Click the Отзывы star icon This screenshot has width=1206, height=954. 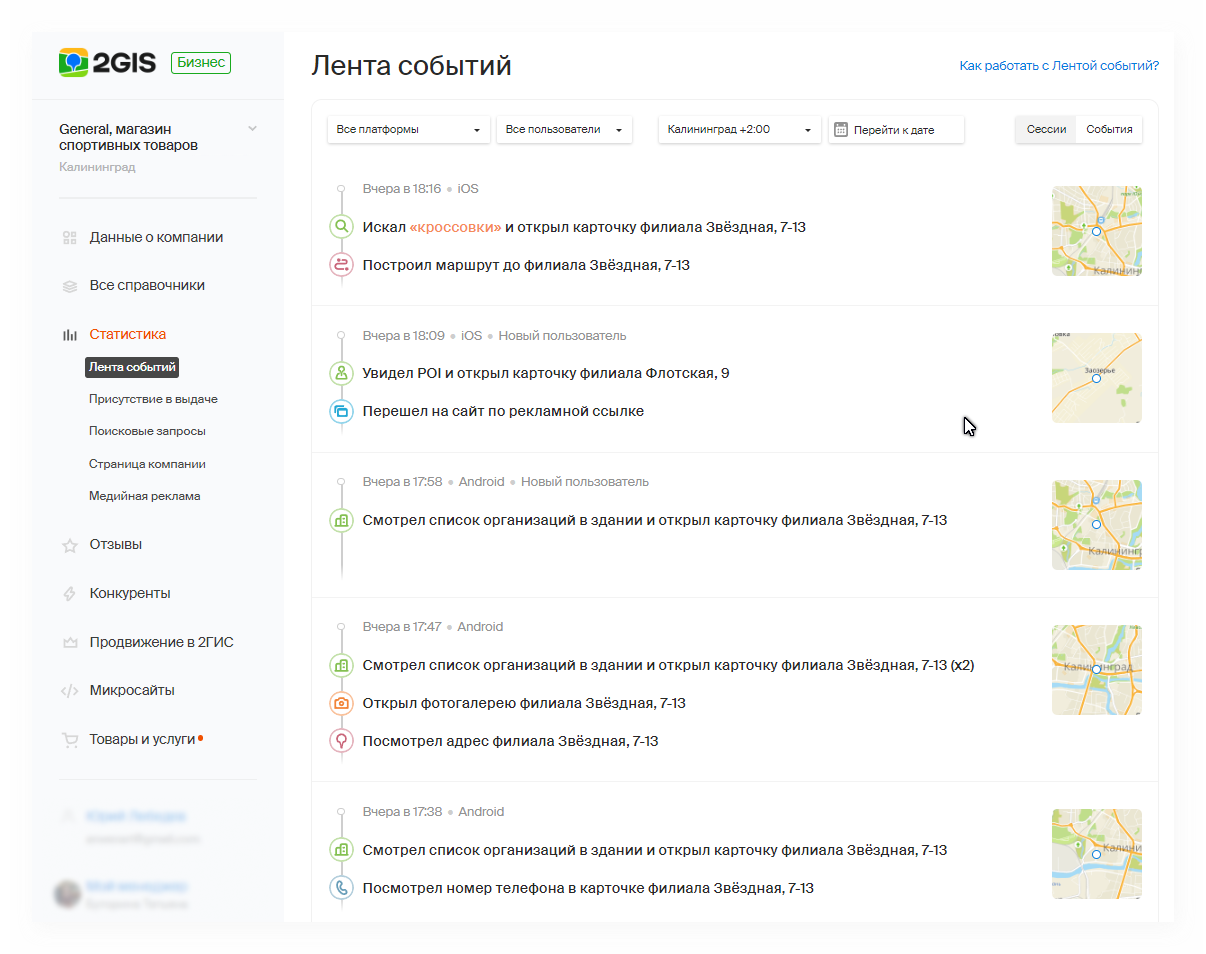point(70,546)
